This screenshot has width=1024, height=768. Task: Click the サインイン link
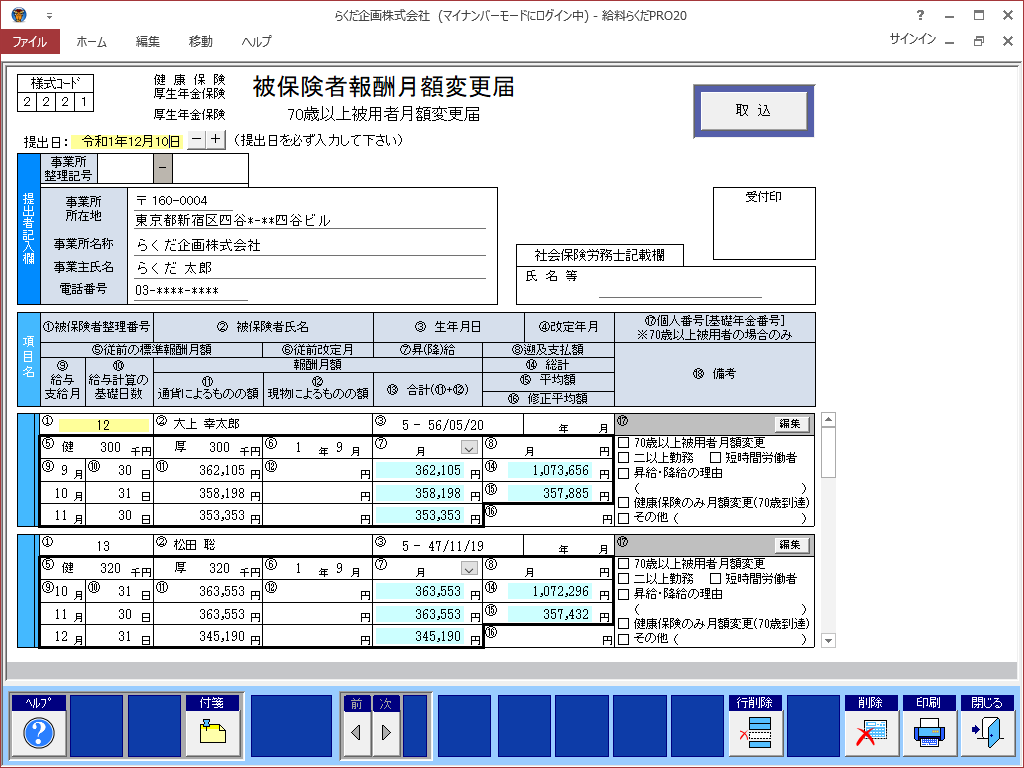click(x=912, y=40)
